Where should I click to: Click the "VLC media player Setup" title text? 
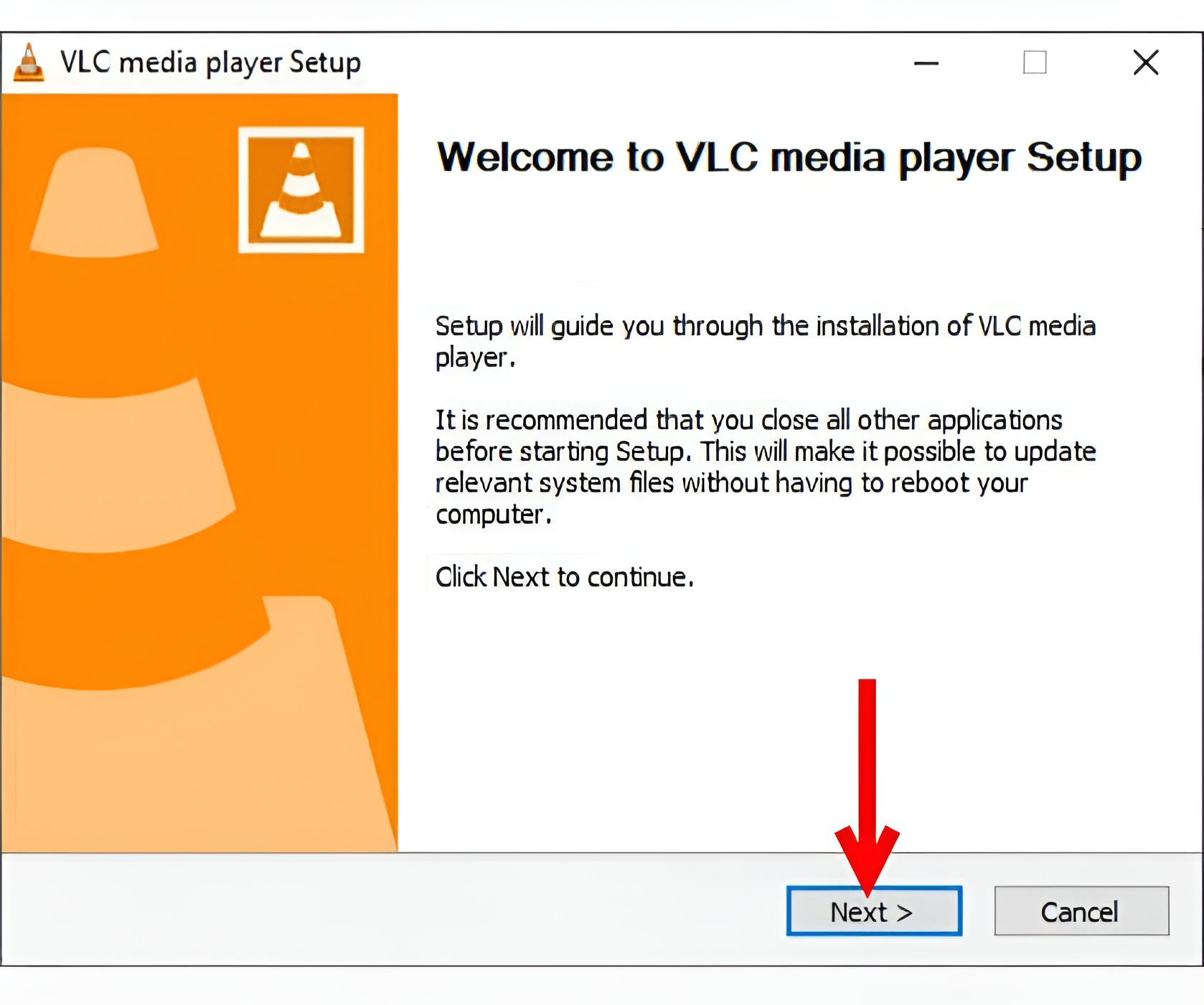pos(210,62)
